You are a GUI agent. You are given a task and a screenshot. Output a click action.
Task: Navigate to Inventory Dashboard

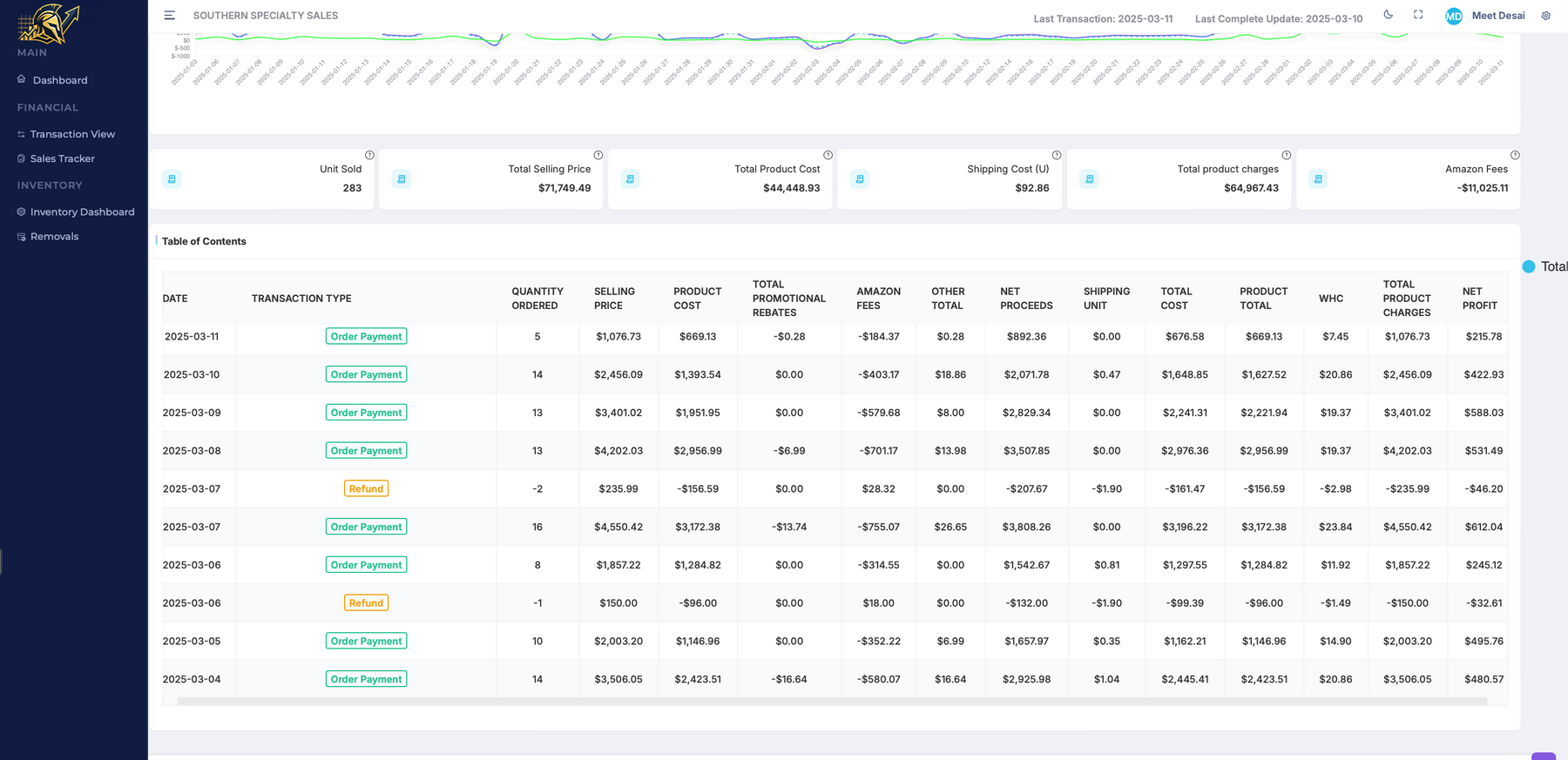coord(82,212)
